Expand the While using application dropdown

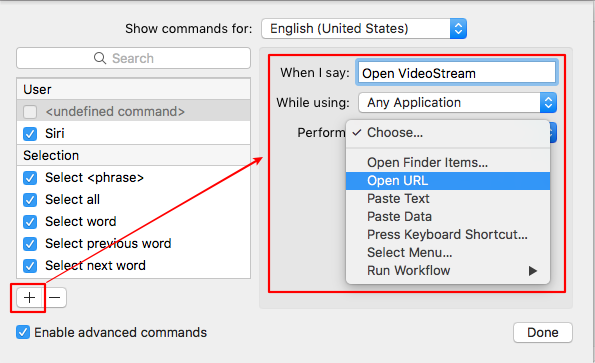click(457, 102)
